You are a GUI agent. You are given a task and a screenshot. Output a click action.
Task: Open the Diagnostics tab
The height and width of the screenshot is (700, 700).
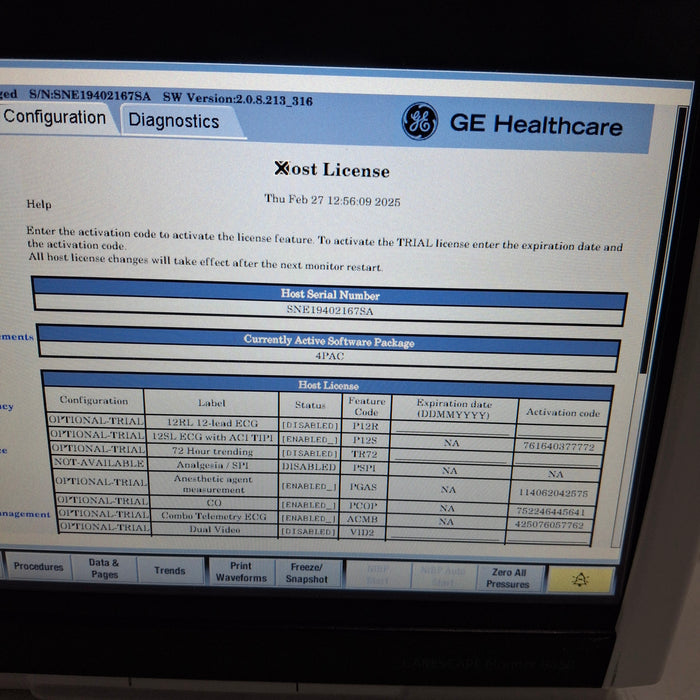(174, 121)
